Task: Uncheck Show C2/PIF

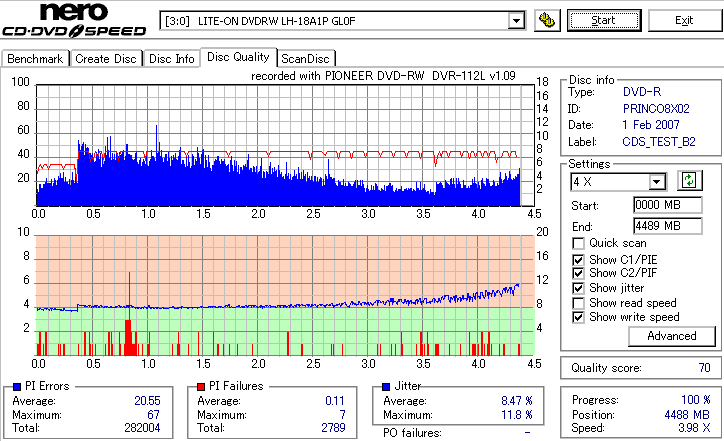Action: pos(578,273)
